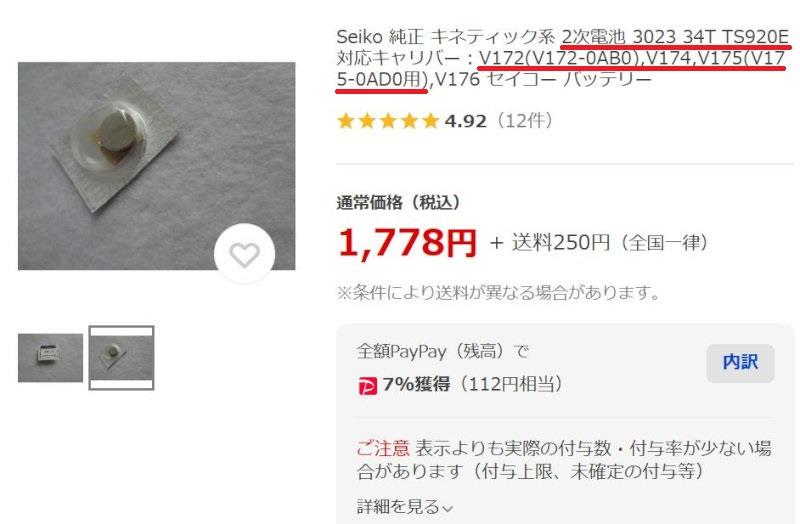Click the 4.92 rating score
800x524 pixels.
pyautogui.click(x=465, y=121)
